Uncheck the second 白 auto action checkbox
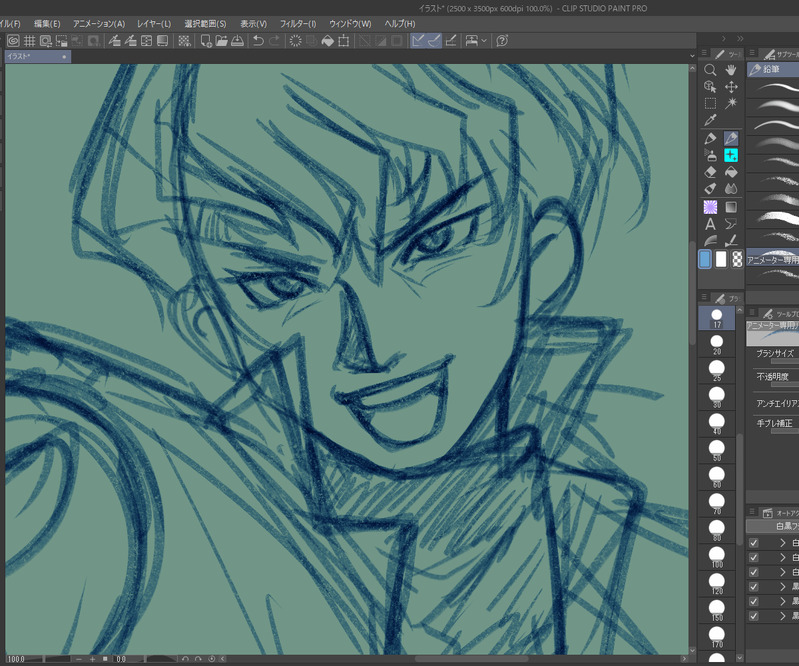The height and width of the screenshot is (666, 799). [754, 558]
